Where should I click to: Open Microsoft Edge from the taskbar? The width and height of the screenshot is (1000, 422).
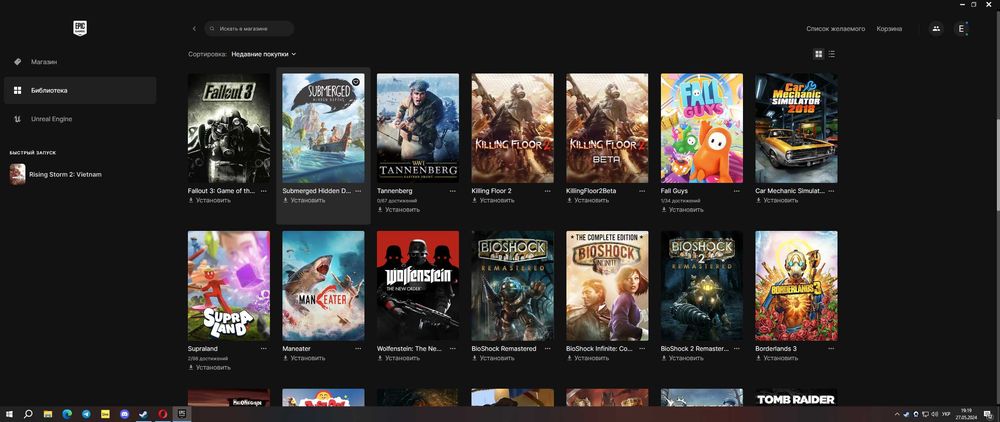coord(67,414)
